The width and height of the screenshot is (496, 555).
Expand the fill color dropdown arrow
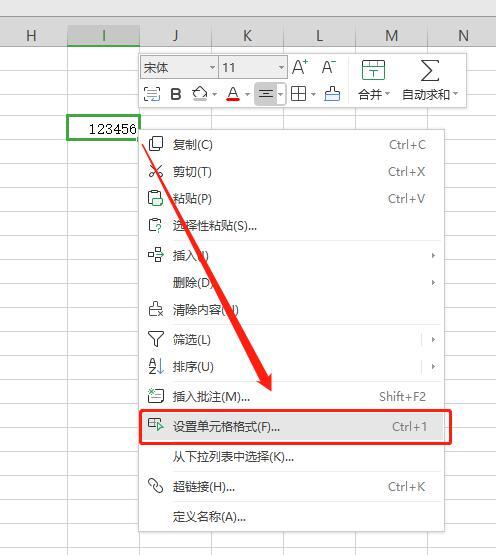[x=215, y=94]
